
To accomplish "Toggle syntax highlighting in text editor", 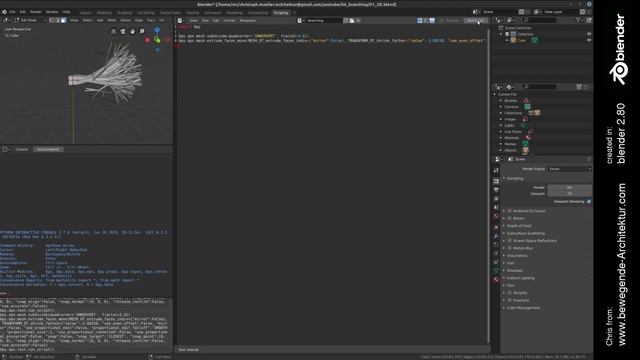I will (432, 20).
